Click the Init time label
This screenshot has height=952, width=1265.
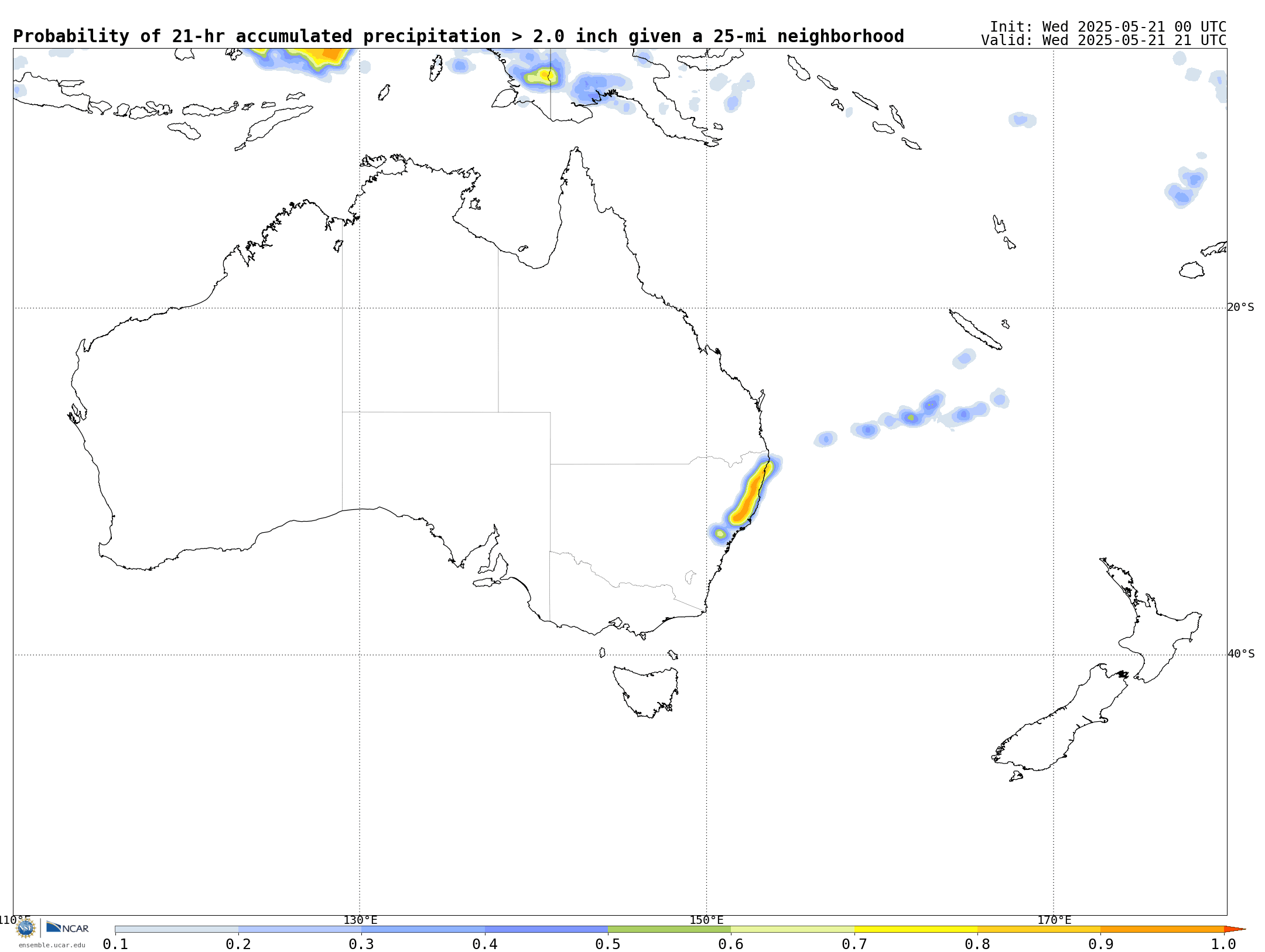point(1108,27)
